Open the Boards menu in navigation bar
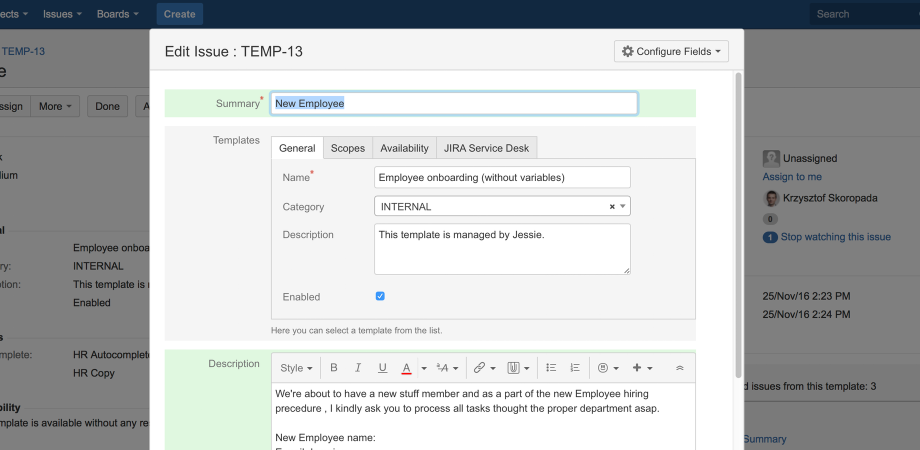Image resolution: width=920 pixels, height=450 pixels. click(x=118, y=14)
